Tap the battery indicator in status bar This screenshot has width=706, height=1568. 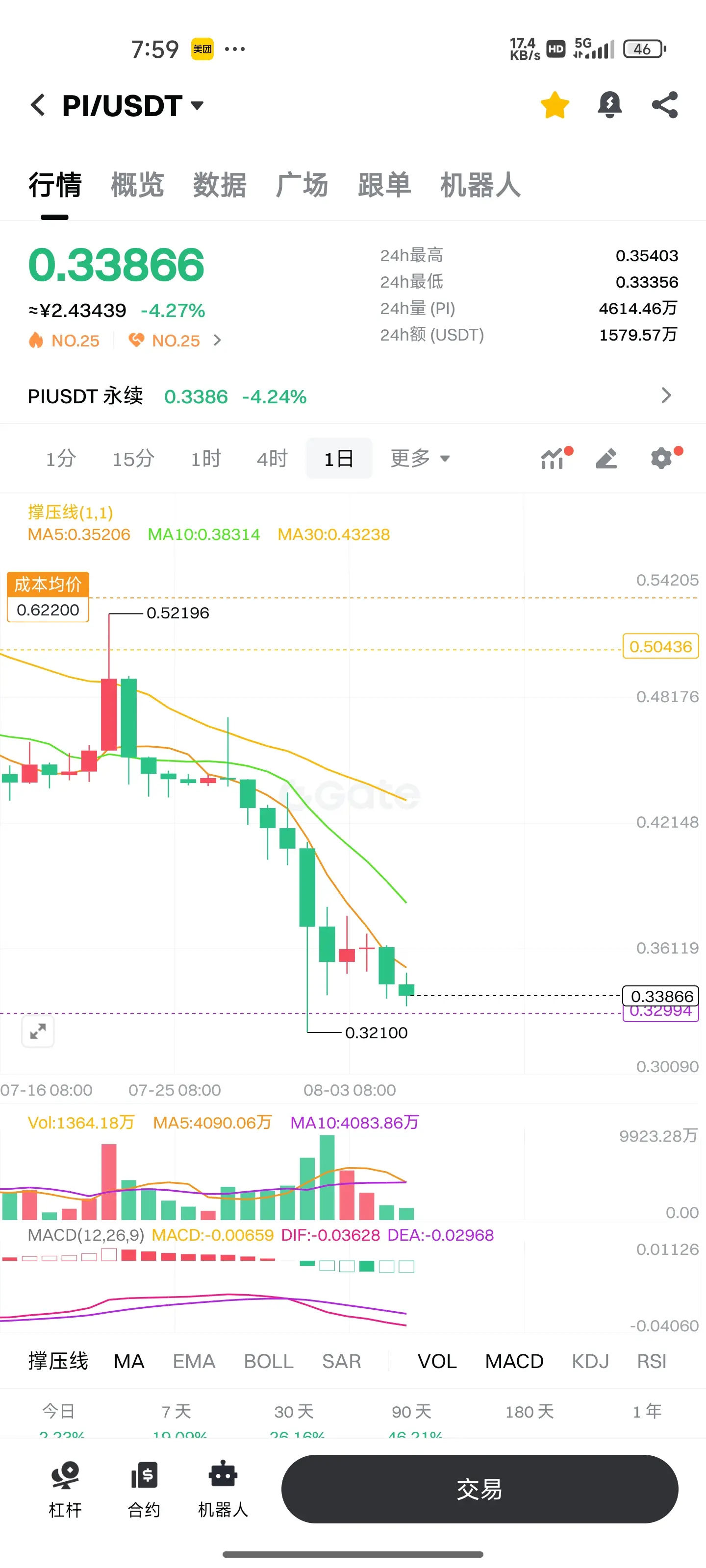[x=645, y=49]
